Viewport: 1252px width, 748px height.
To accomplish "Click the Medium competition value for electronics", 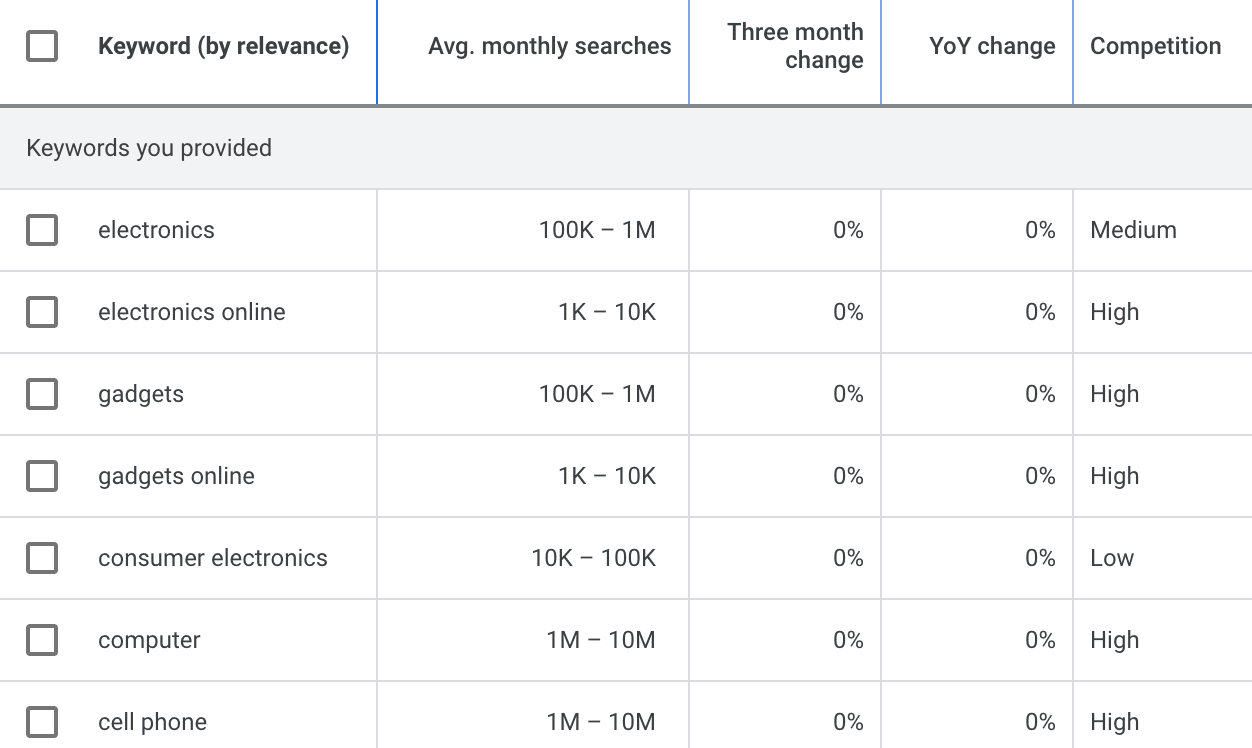I will [x=1133, y=229].
